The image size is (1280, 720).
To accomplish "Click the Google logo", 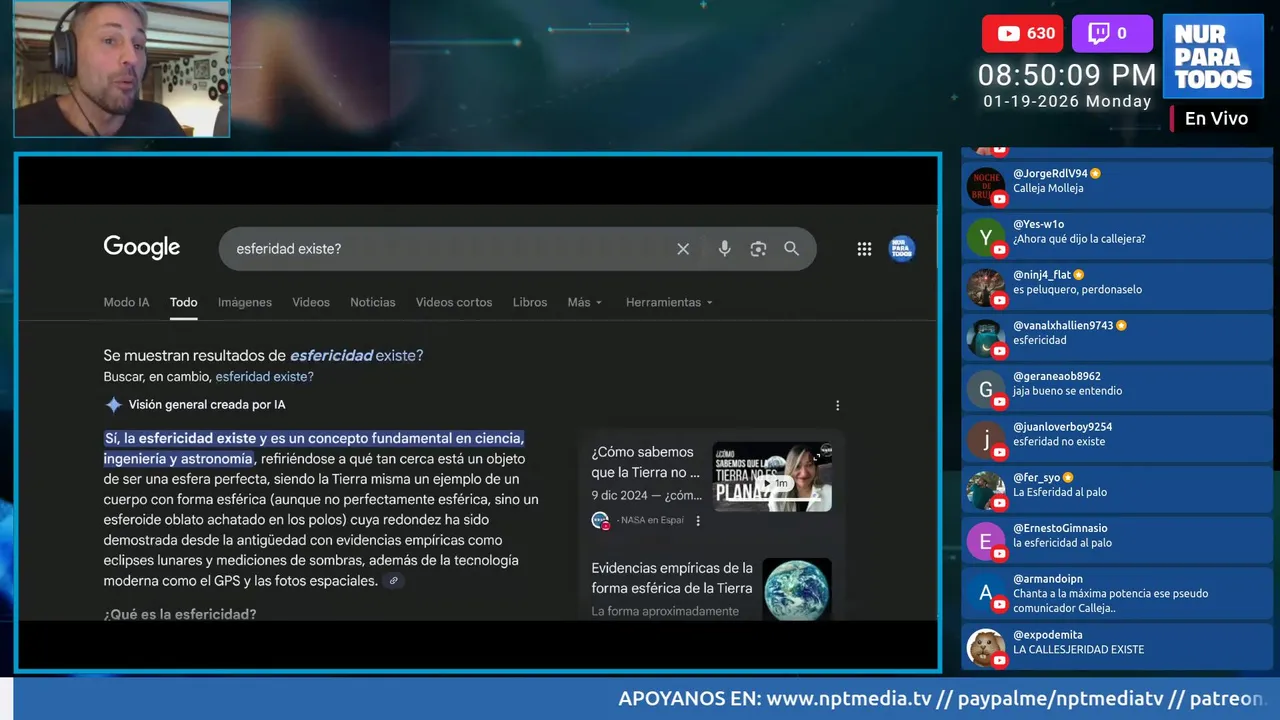I will (142, 248).
